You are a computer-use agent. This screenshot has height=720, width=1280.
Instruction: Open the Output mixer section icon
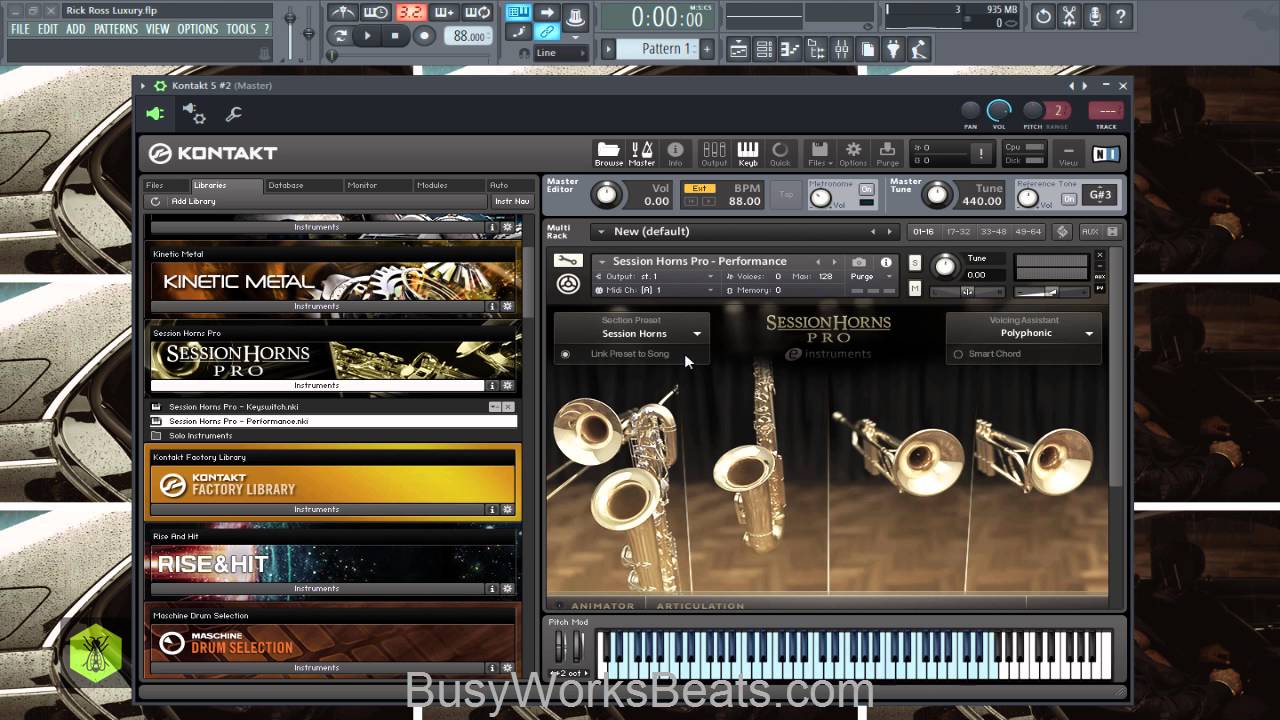tap(714, 153)
